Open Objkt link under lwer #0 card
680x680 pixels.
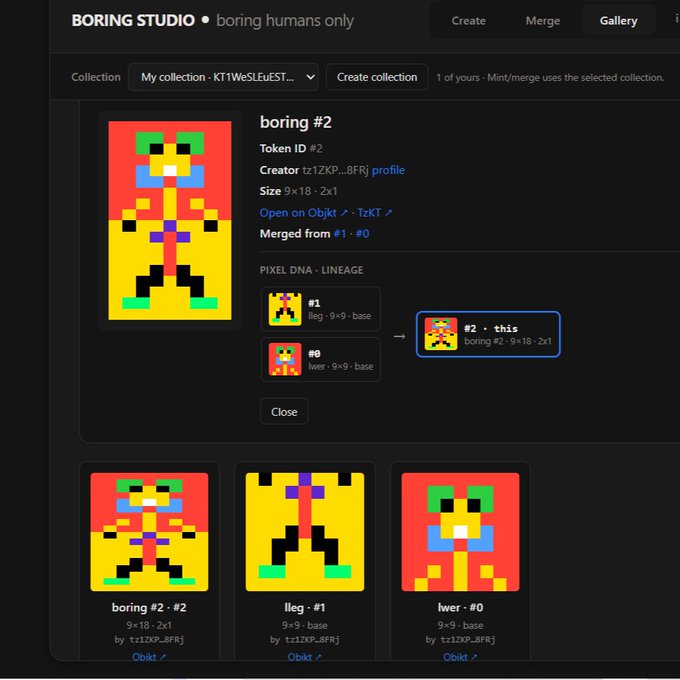(460, 657)
